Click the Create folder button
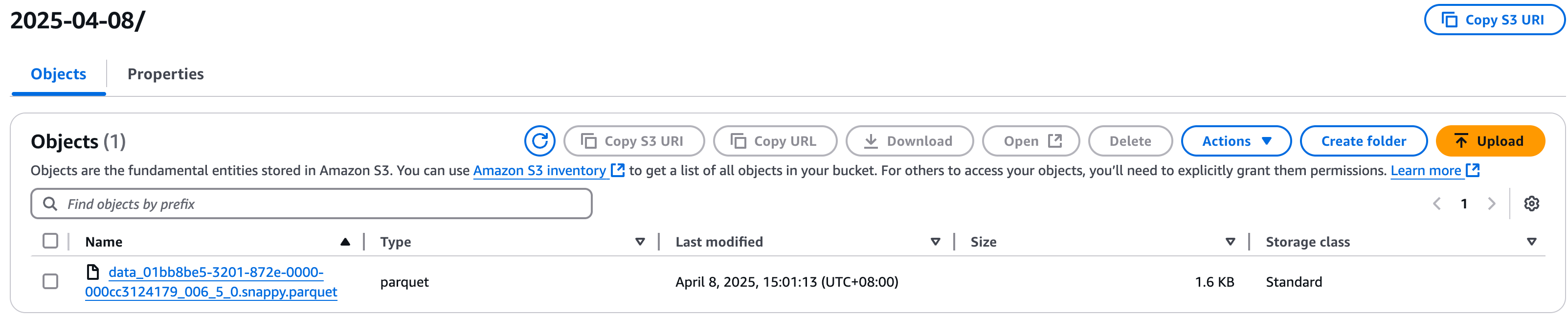Viewport: 1568px width, 318px height. [x=1363, y=141]
